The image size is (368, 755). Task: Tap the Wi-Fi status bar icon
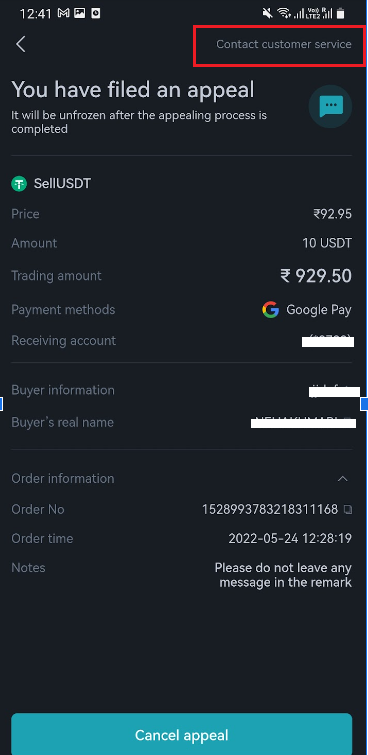[x=285, y=13]
